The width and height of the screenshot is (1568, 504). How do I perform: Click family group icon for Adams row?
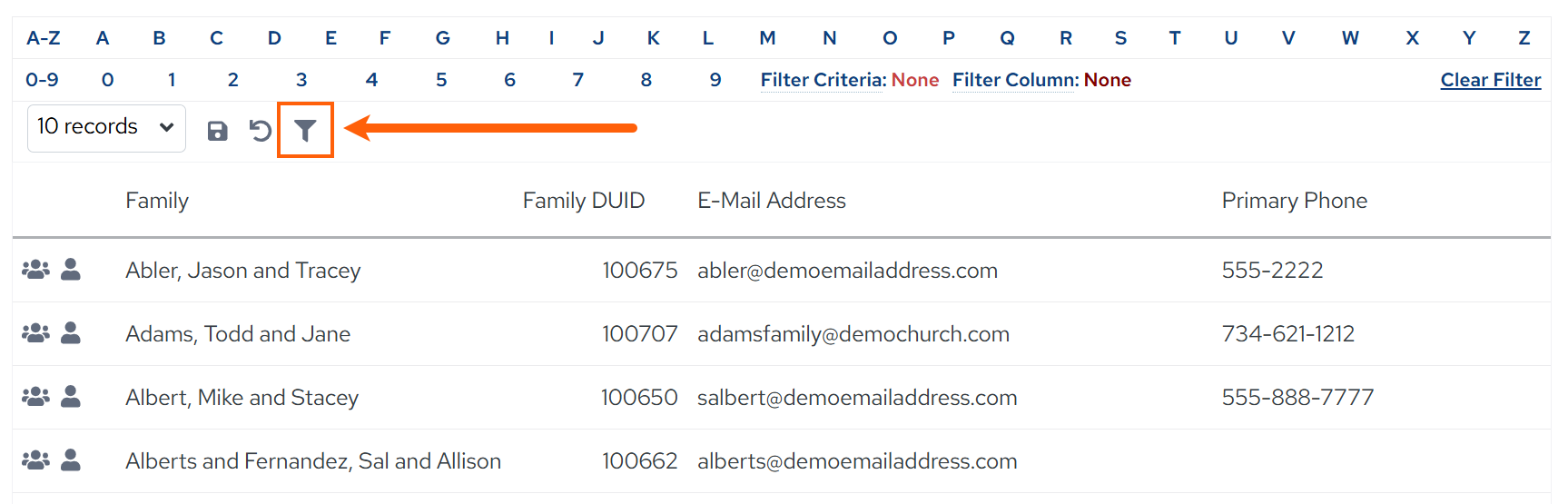click(x=35, y=333)
